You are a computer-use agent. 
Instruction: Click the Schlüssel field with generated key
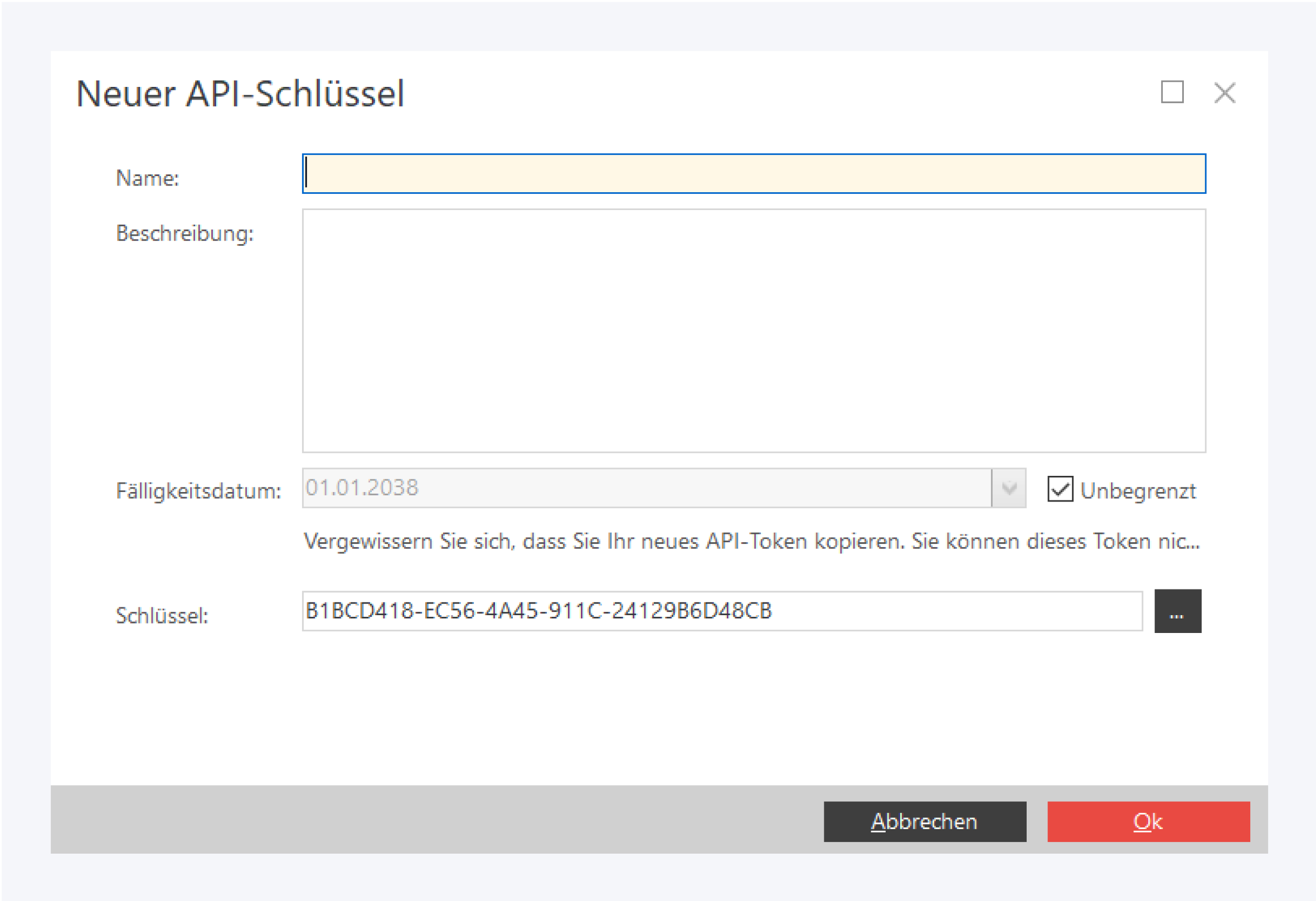[x=721, y=611]
